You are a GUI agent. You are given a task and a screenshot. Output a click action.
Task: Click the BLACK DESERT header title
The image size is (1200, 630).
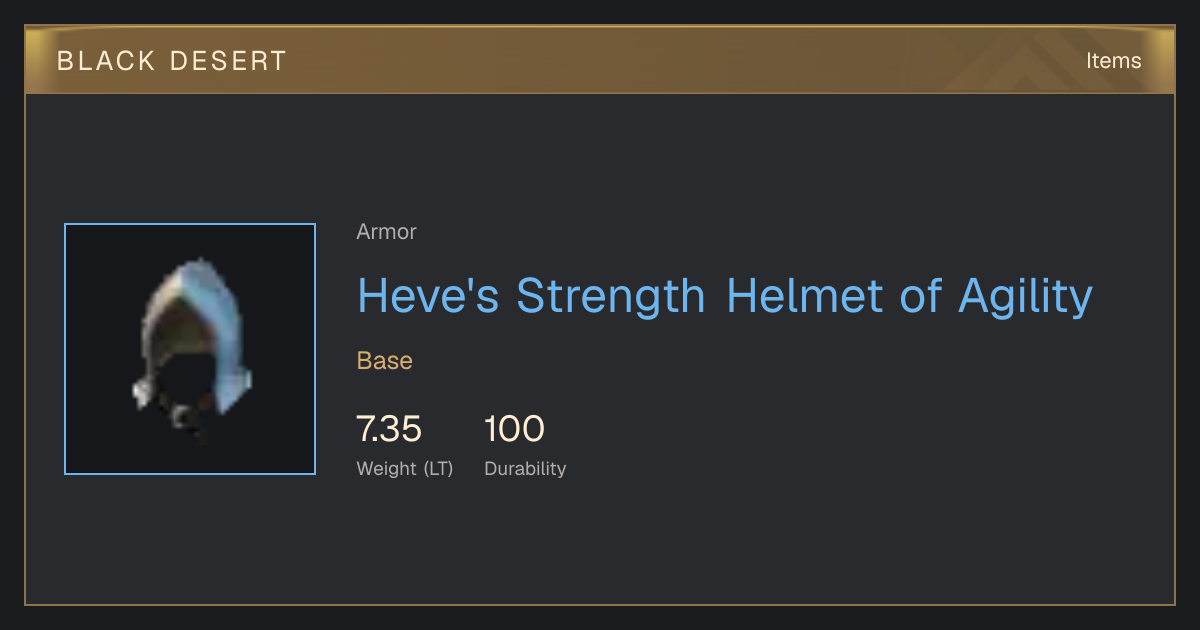[x=172, y=61]
